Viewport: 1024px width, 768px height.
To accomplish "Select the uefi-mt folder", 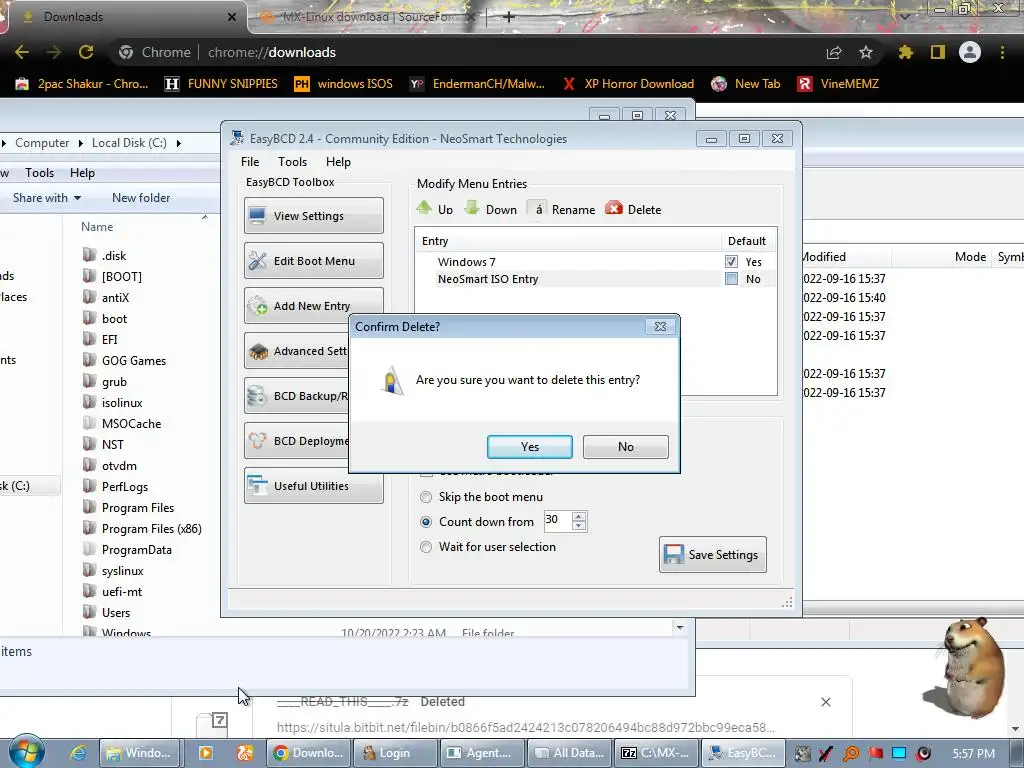I will (121, 592).
